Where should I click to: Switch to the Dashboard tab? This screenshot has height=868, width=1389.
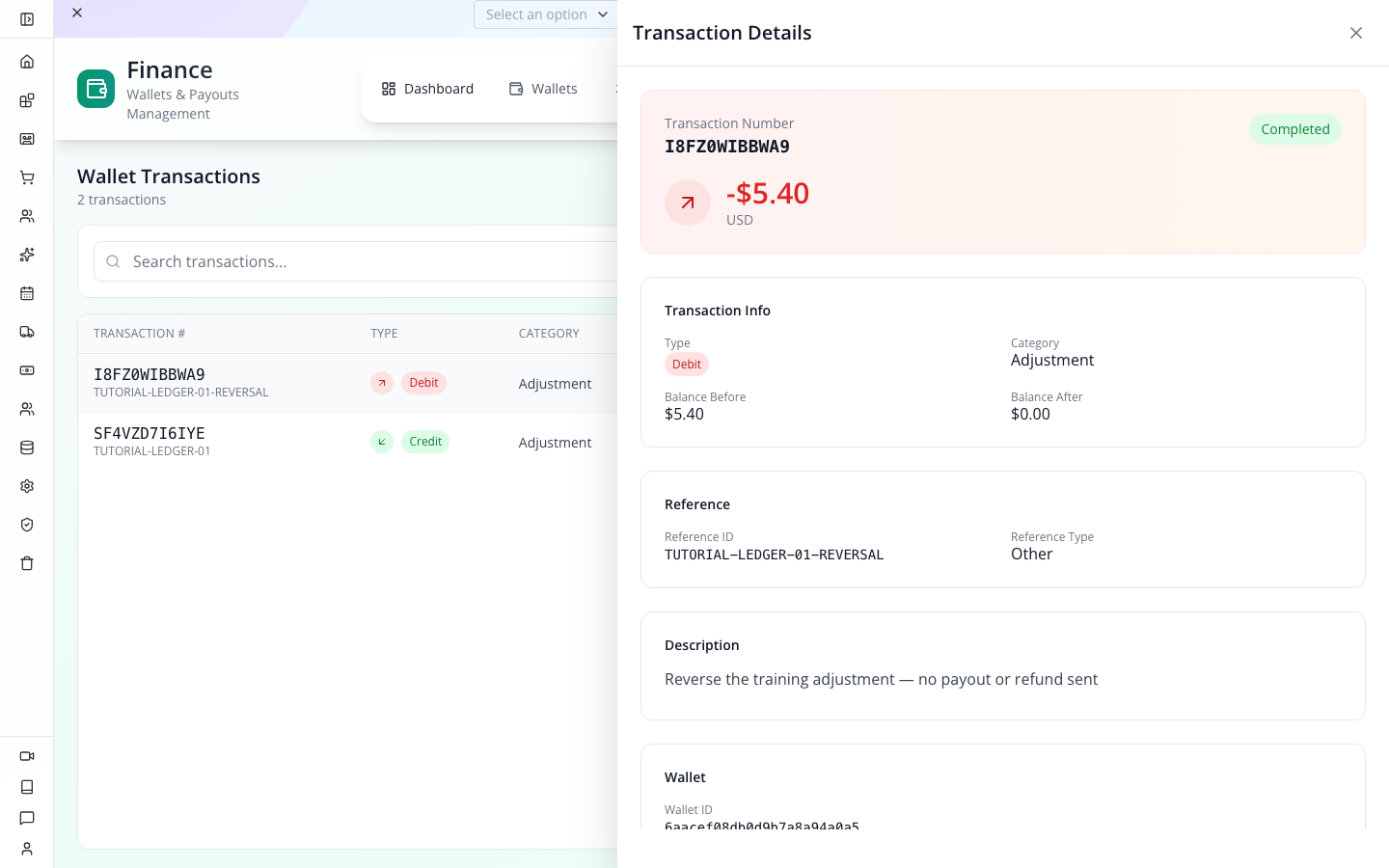coord(427,89)
